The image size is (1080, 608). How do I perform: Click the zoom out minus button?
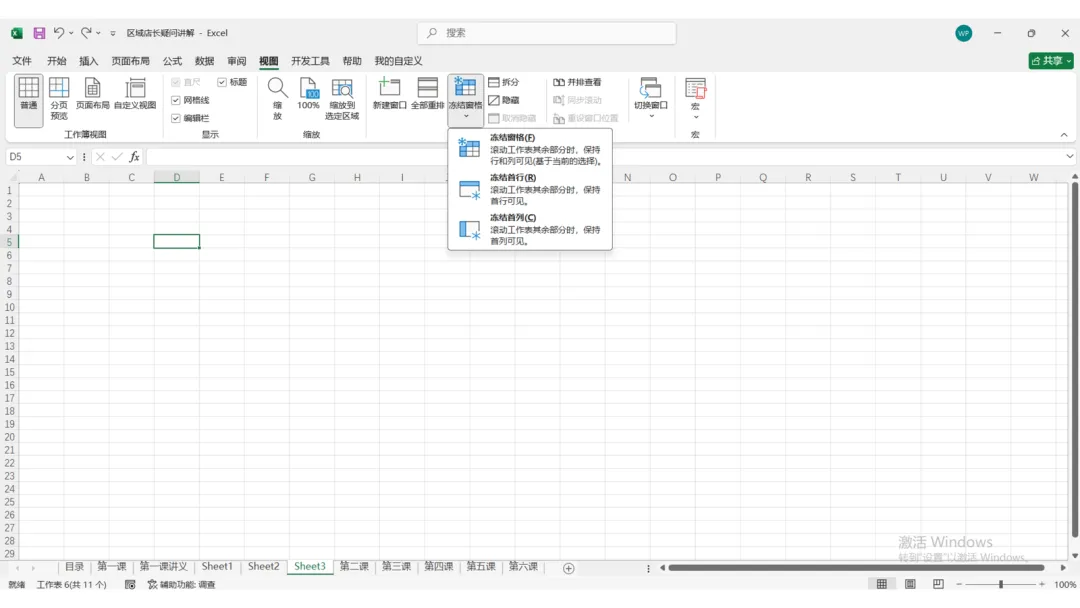959,585
